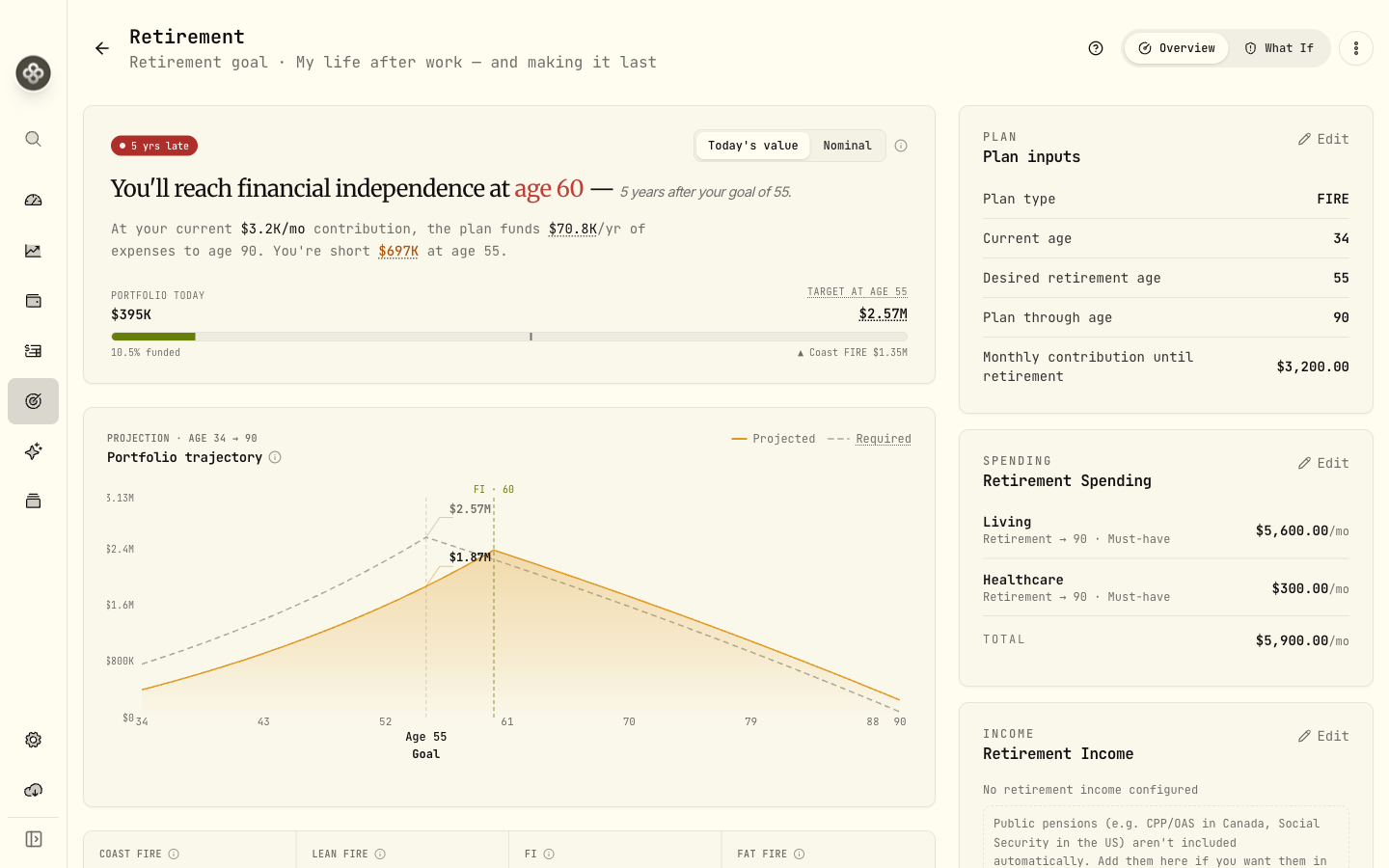
Task: Click the back arrow next to Retirement
Action: click(x=102, y=48)
